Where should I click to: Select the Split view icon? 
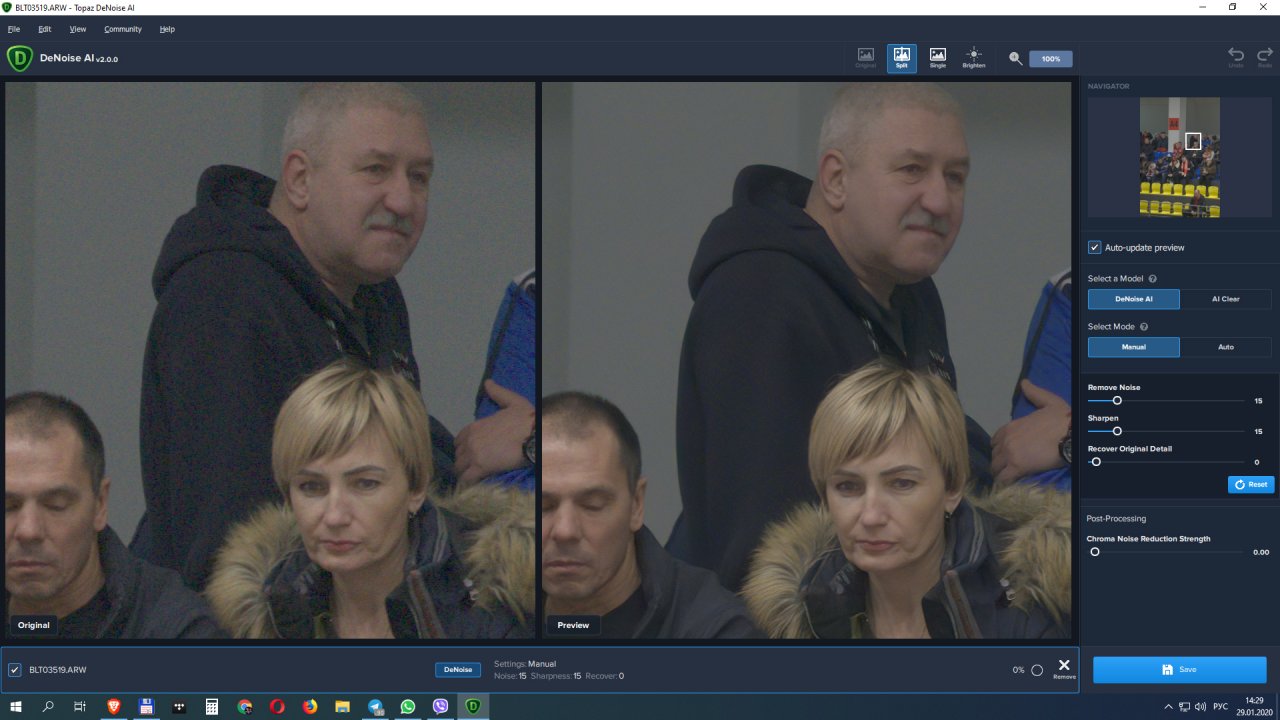[902, 58]
